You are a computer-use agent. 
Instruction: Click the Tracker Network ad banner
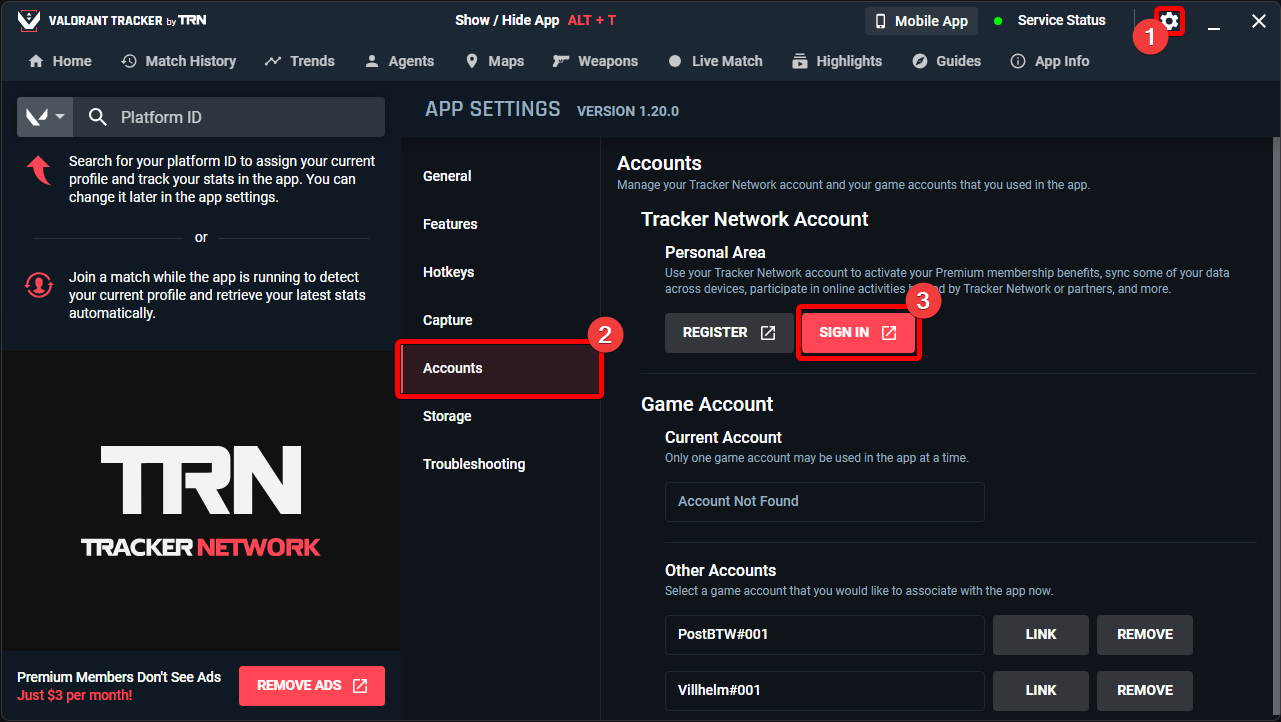[x=201, y=501]
